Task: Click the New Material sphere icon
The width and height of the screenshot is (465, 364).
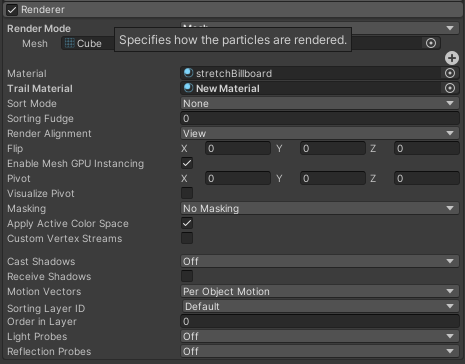Action: [188, 88]
